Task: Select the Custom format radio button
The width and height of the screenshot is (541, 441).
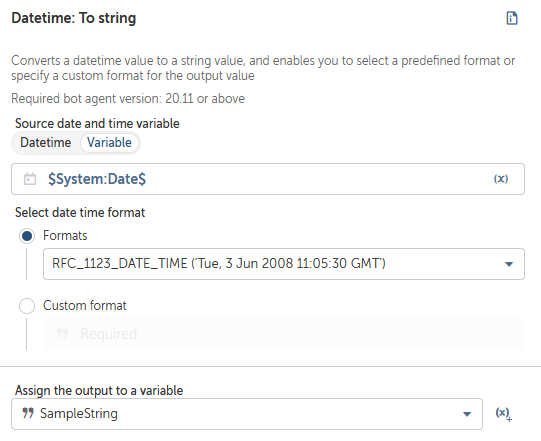Action: pyautogui.click(x=27, y=306)
